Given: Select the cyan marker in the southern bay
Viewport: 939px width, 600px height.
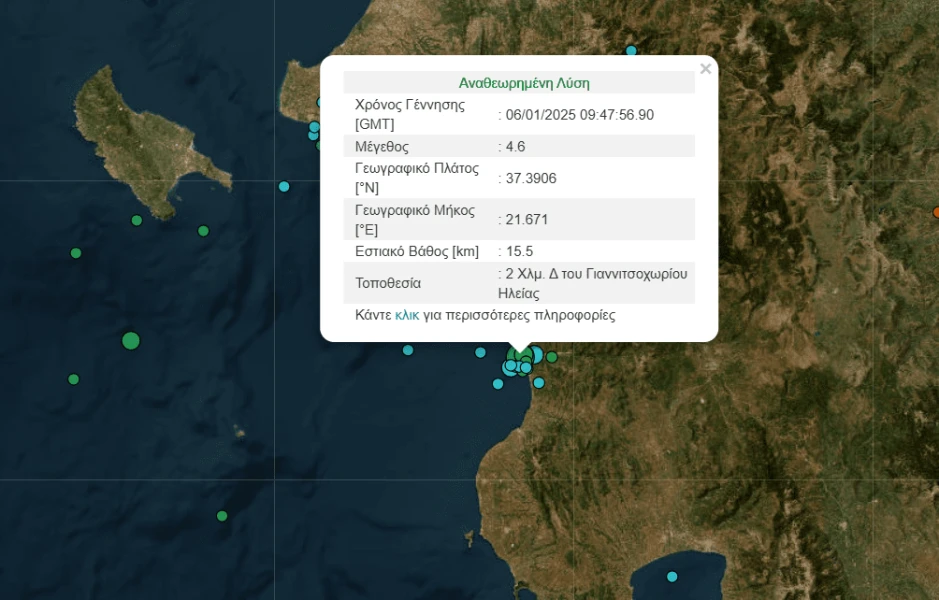Looking at the screenshot, I should coord(672,577).
